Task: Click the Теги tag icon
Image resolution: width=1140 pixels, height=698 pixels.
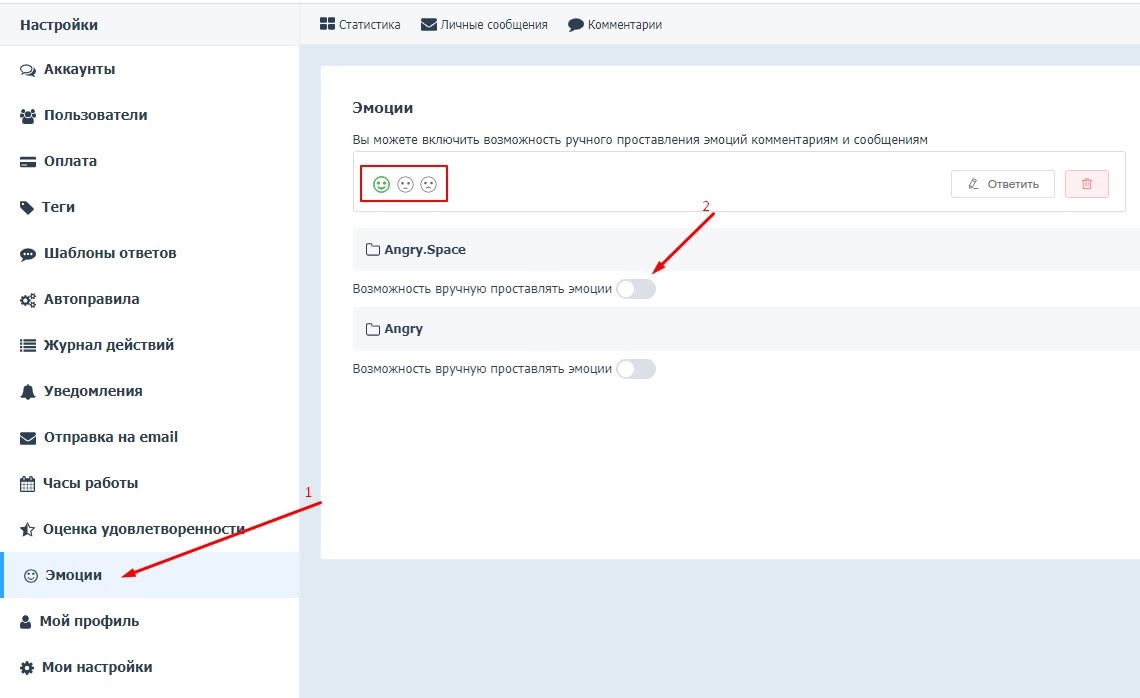Action: pyautogui.click(x=27, y=208)
